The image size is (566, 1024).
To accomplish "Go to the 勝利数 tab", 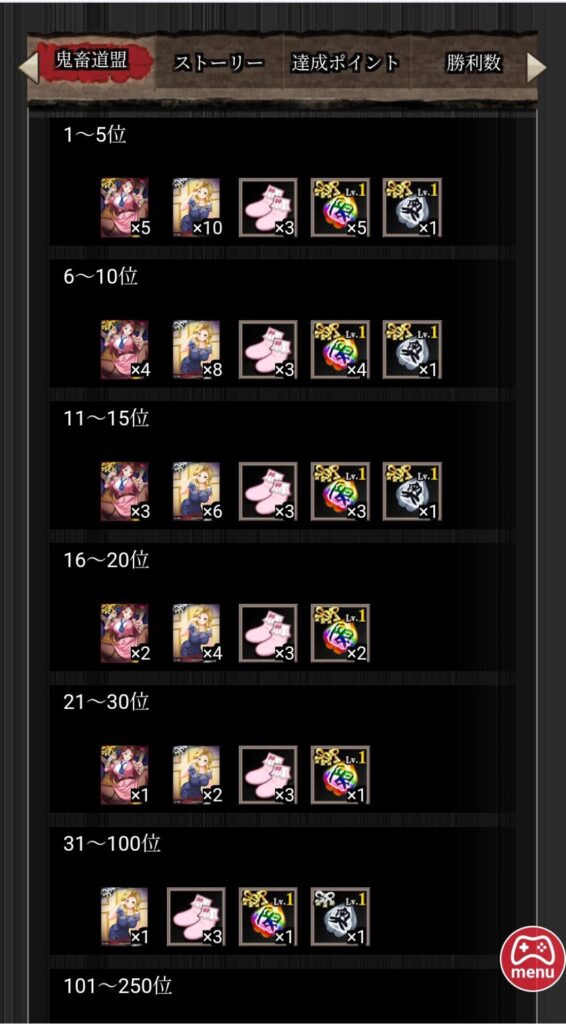I will tap(474, 63).
